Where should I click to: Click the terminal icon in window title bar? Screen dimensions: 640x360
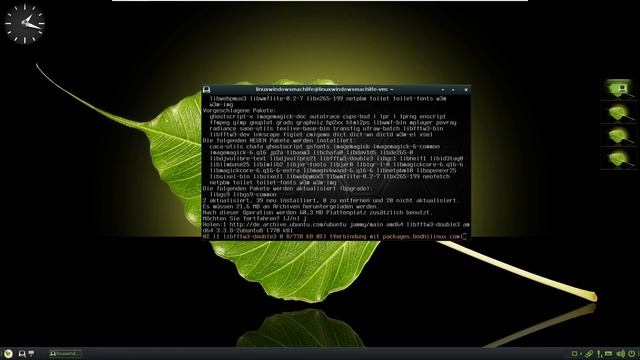207,89
